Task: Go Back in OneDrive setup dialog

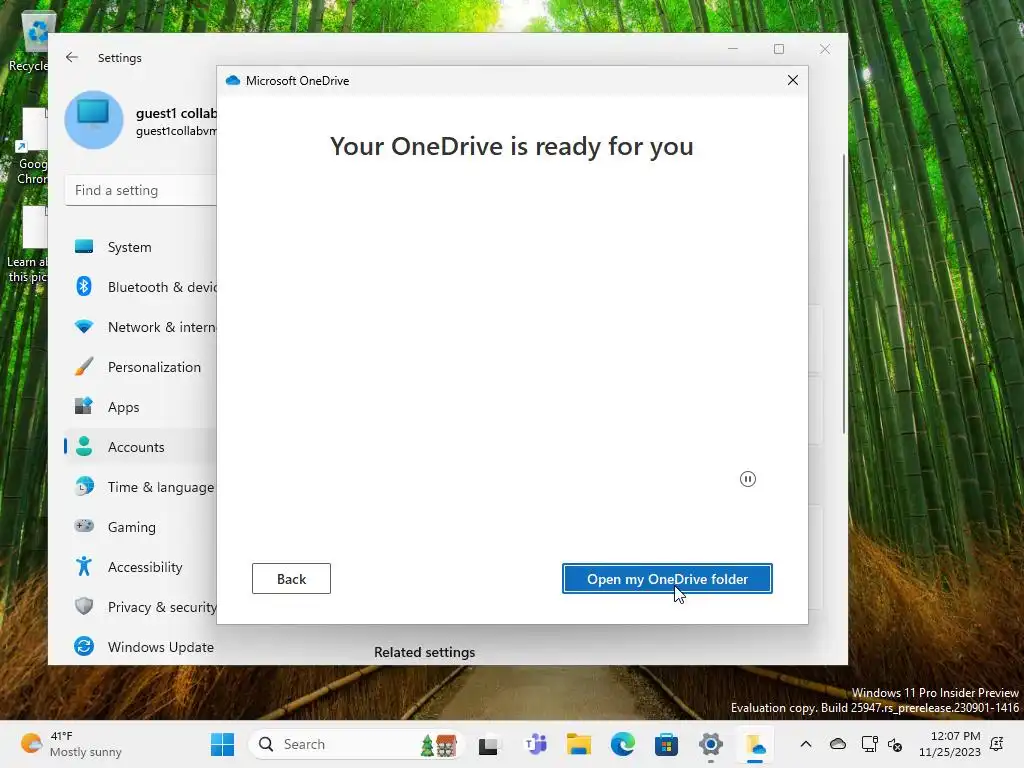Action: pyautogui.click(x=291, y=579)
